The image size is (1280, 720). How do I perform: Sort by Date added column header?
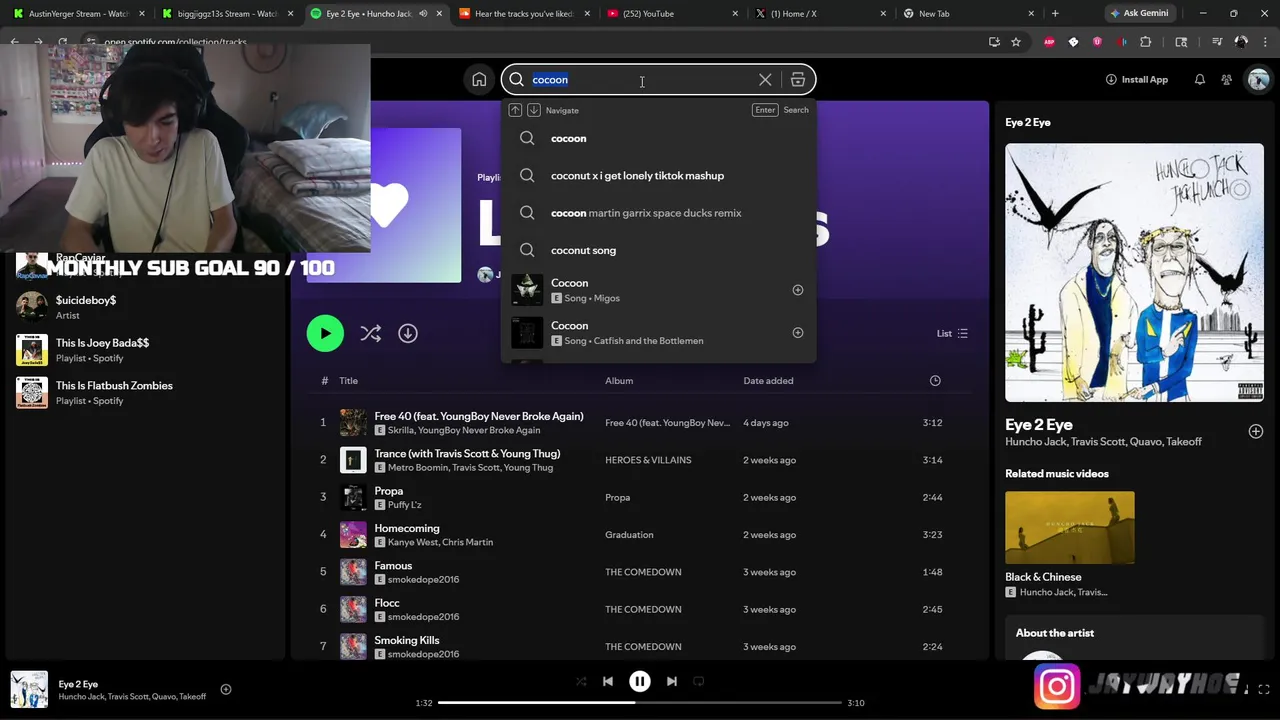768,381
